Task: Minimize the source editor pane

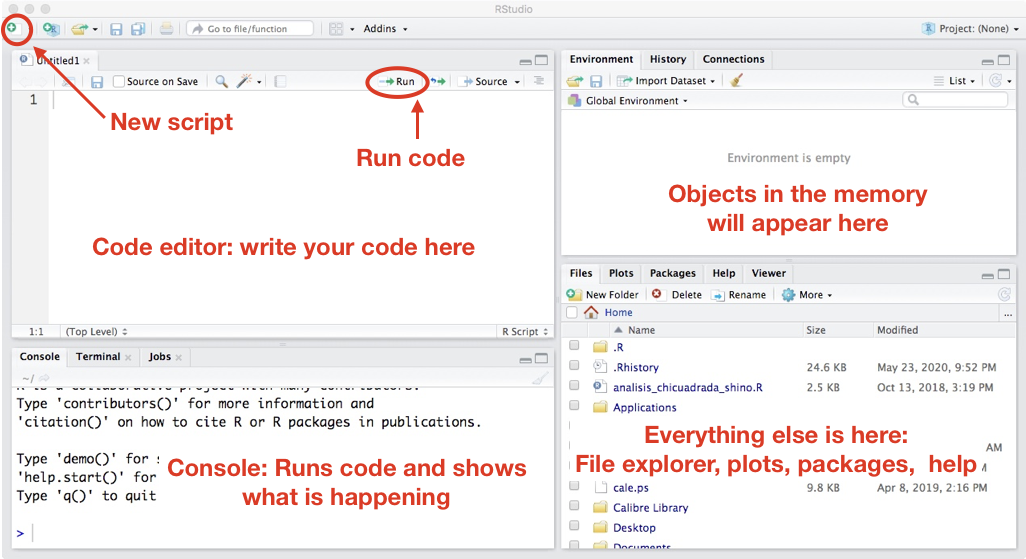Action: (525, 62)
